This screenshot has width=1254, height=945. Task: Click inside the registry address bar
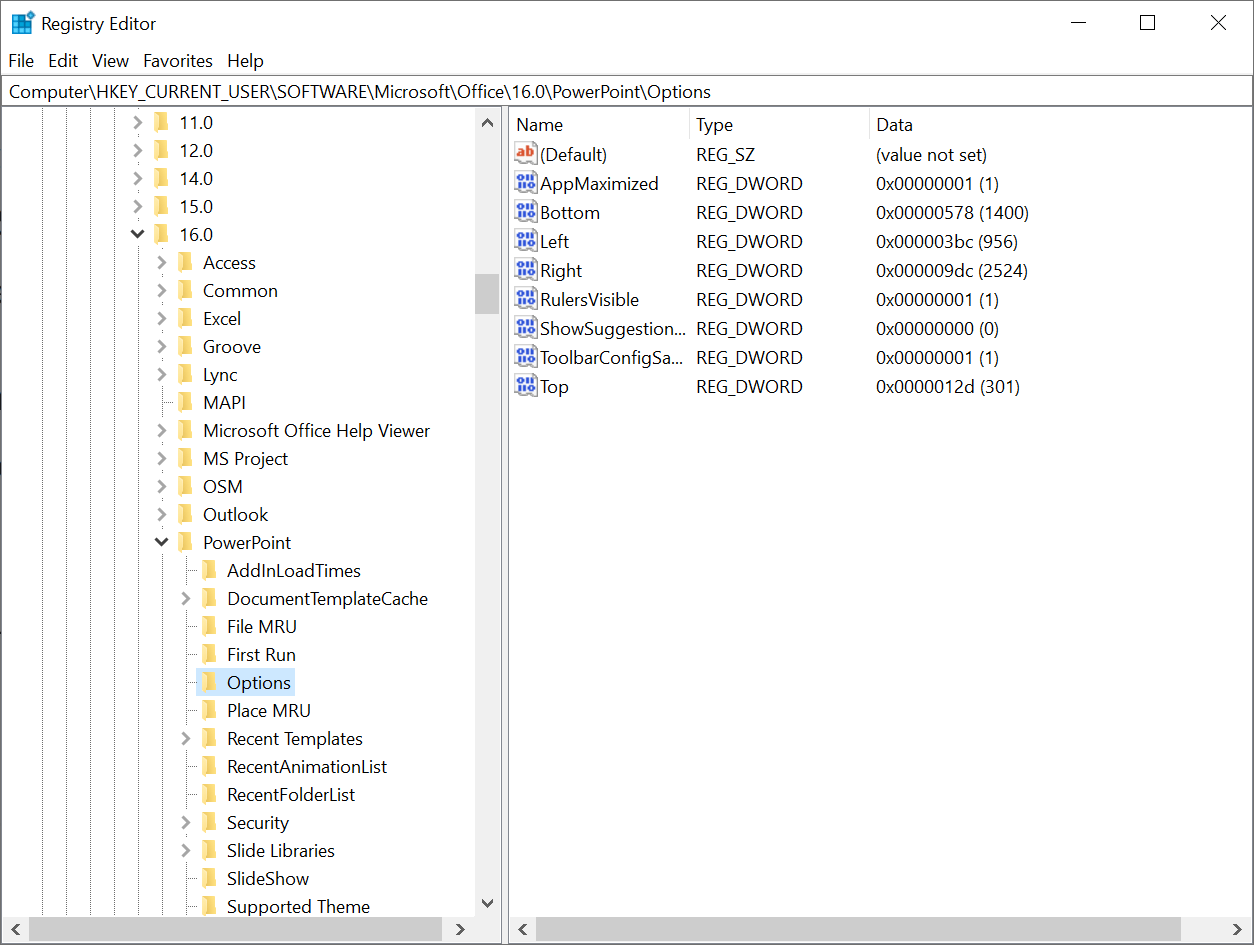400,91
